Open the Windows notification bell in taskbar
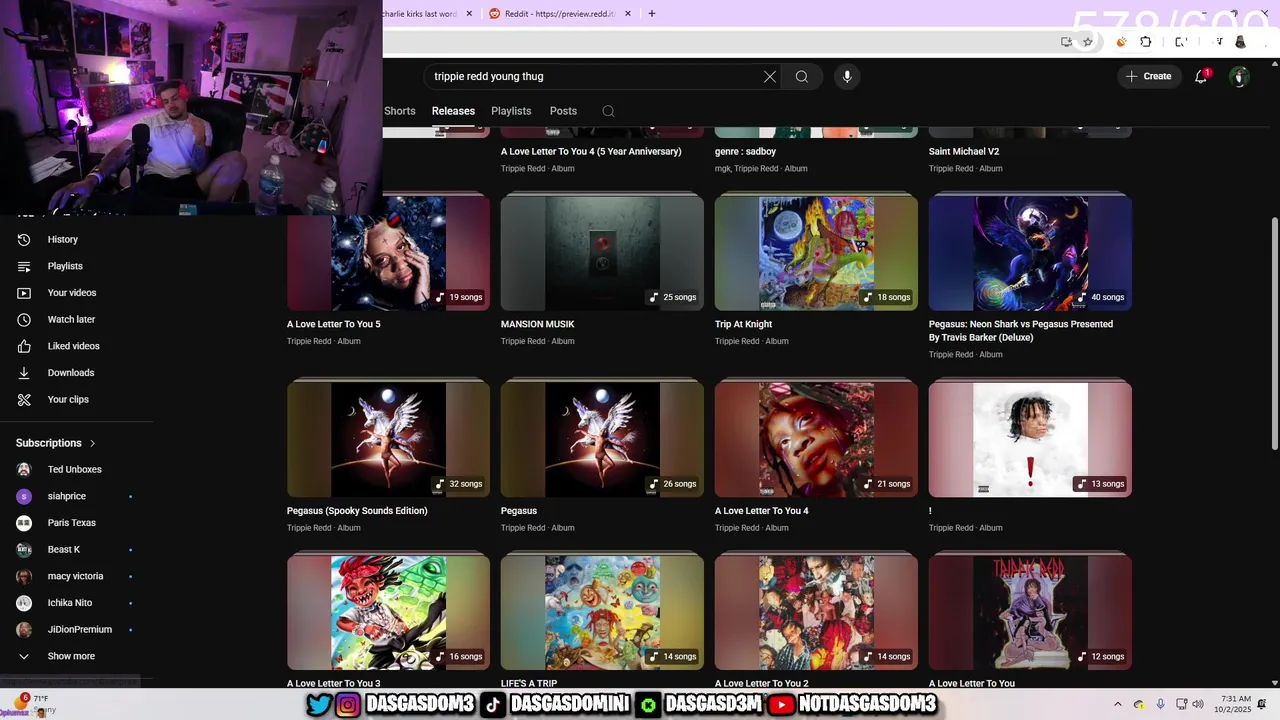 (1261, 704)
